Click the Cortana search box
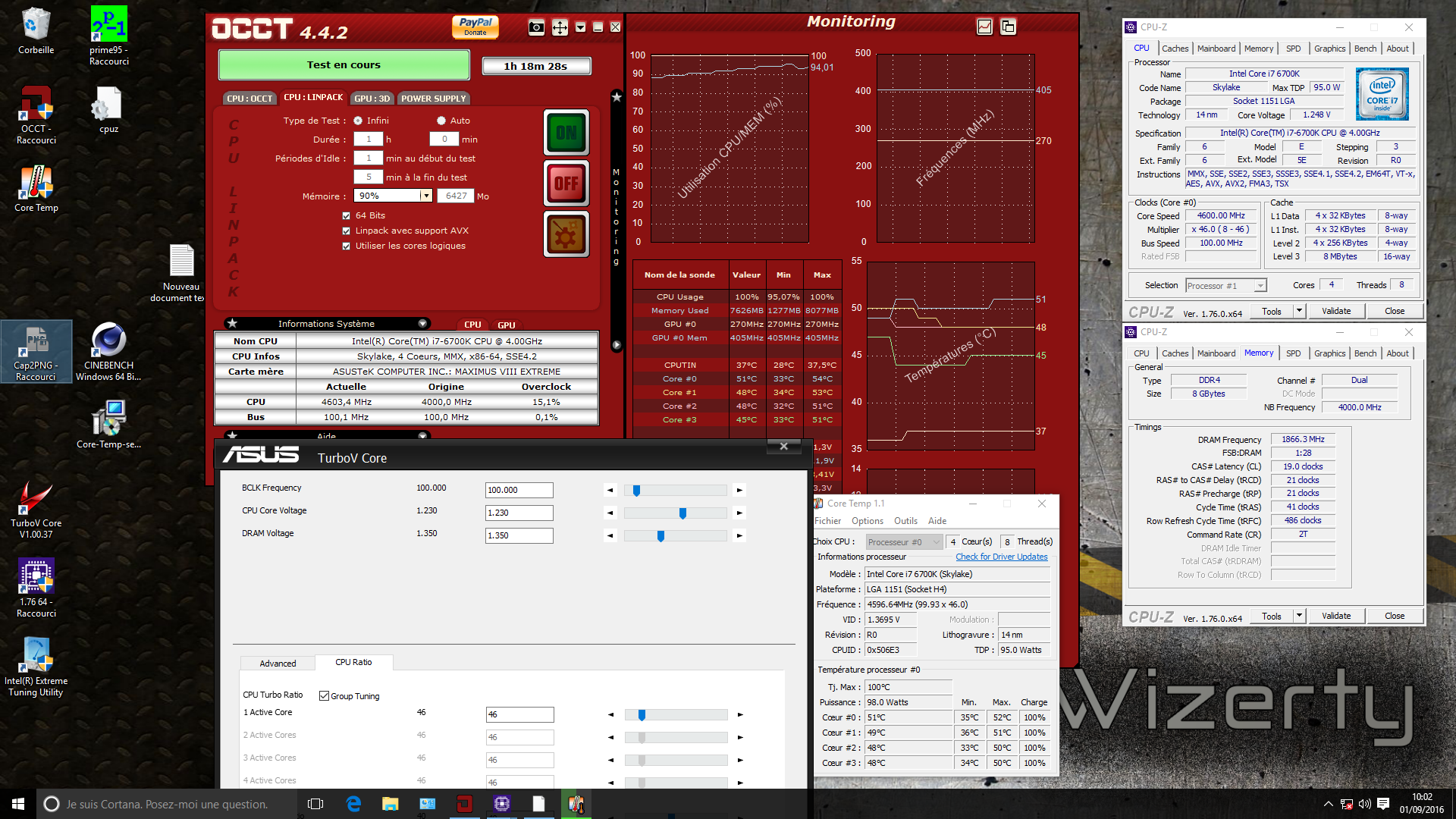Image resolution: width=1456 pixels, height=819 pixels. 165,804
